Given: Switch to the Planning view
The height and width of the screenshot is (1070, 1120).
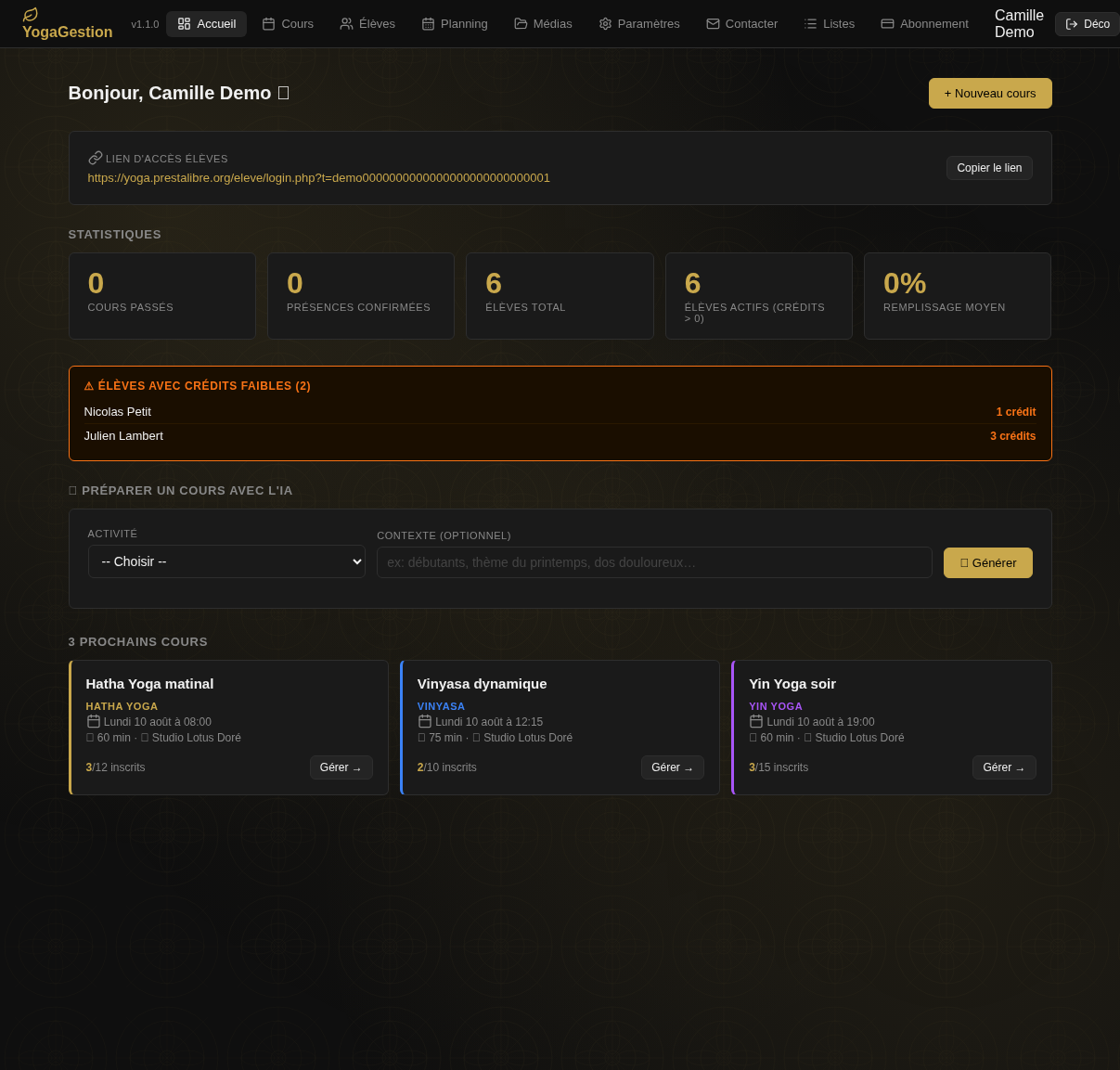Looking at the screenshot, I should [x=455, y=24].
